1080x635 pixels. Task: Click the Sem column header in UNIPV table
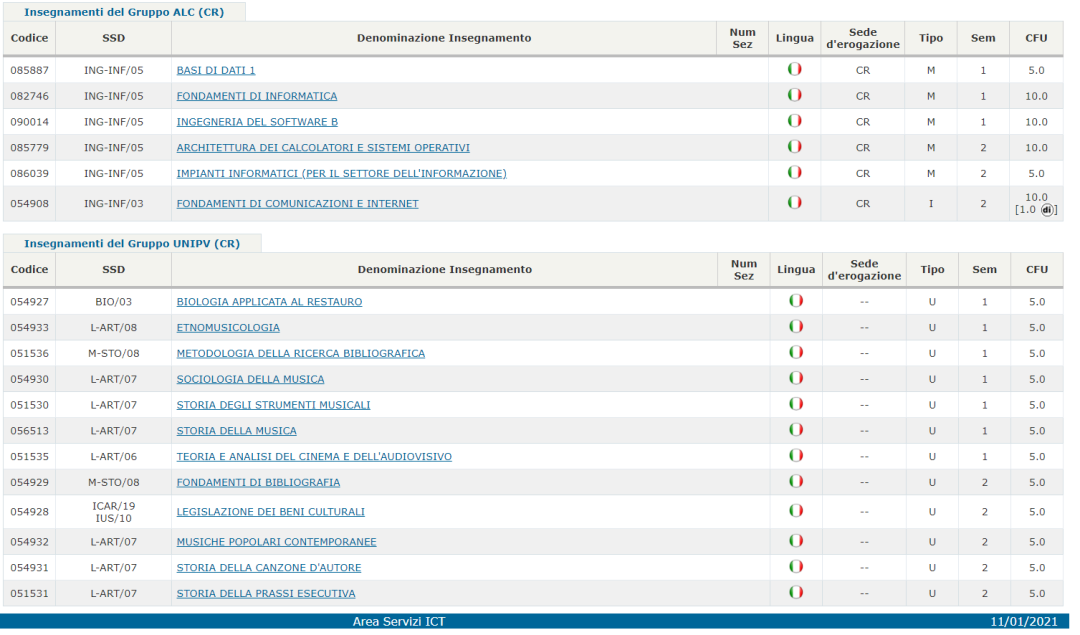984,269
